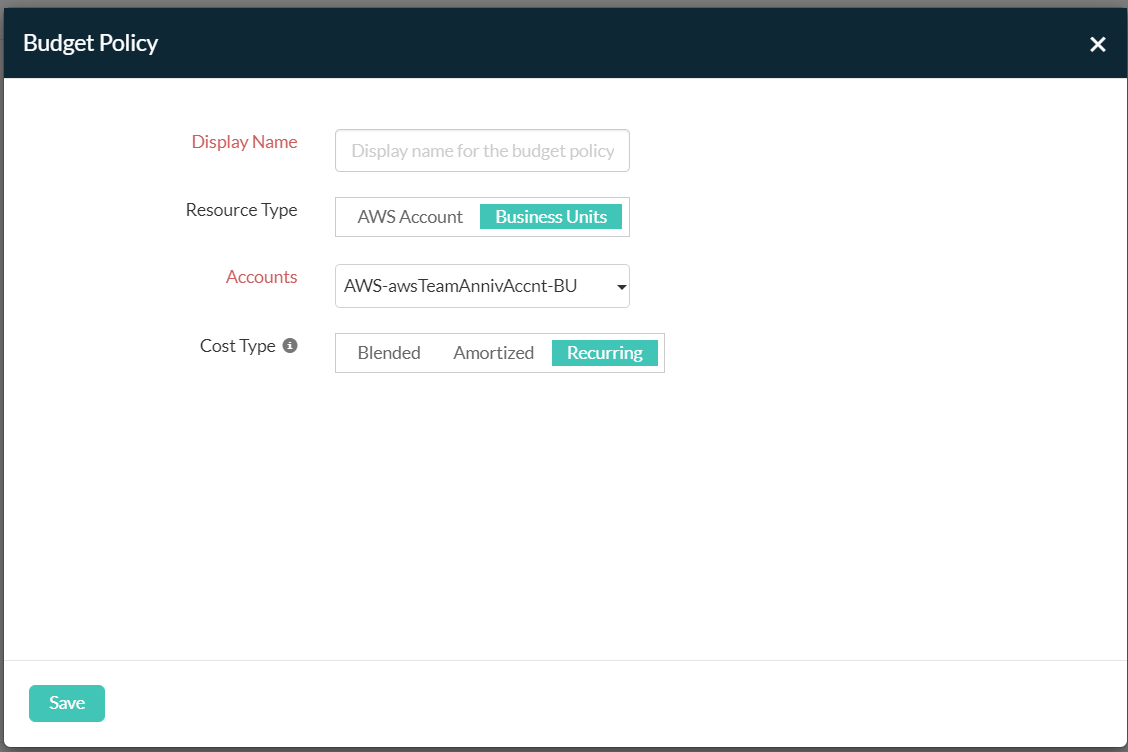This screenshot has width=1128, height=752.
Task: Select Business Units resource type
Action: click(551, 217)
